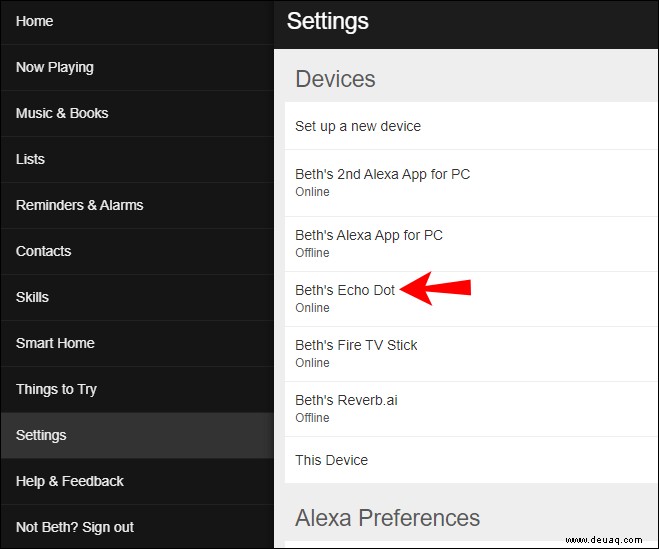The height and width of the screenshot is (549, 659).
Task: Select Things to Try
Action: click(x=137, y=390)
